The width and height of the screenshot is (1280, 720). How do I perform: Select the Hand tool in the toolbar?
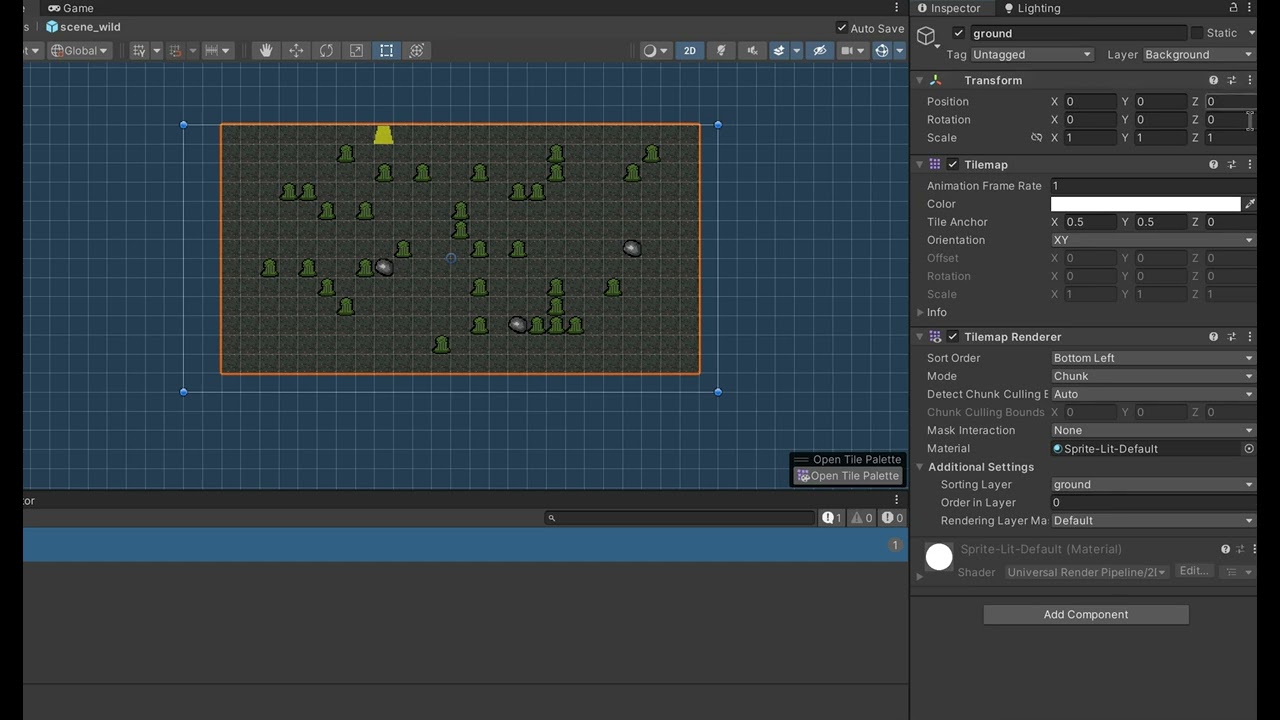[266, 50]
